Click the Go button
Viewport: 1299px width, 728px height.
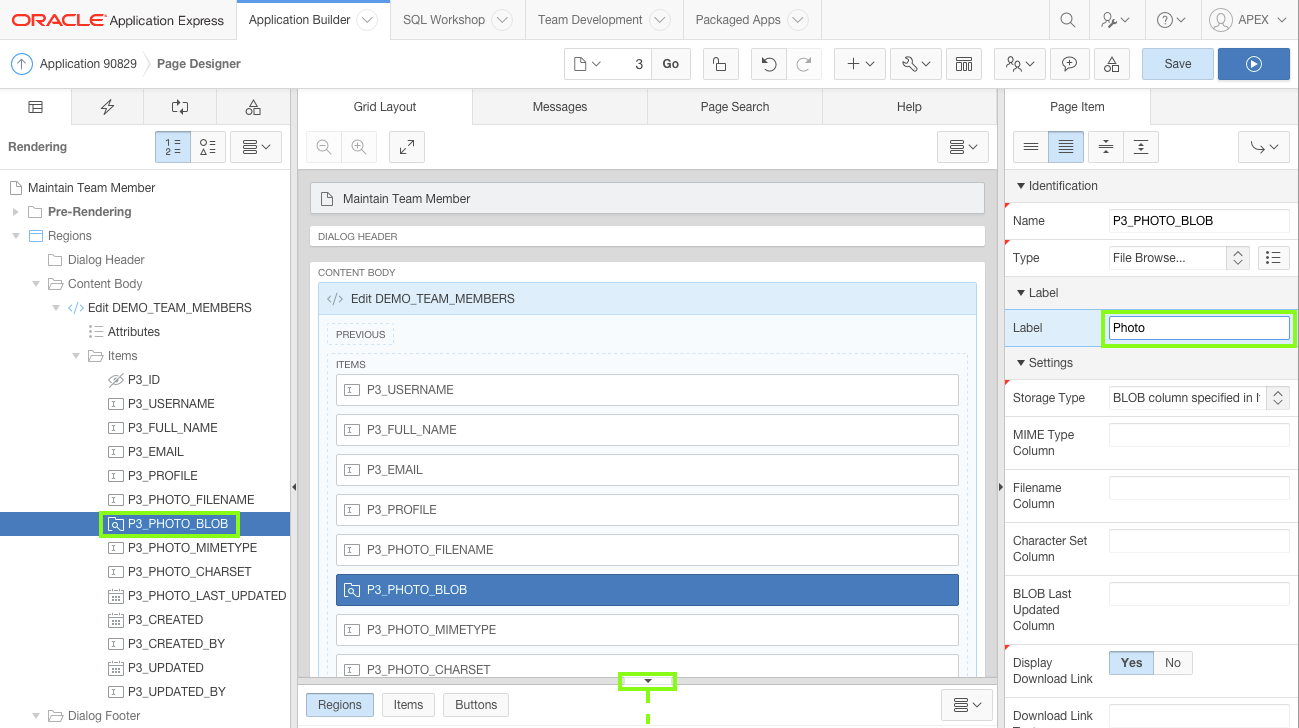671,64
